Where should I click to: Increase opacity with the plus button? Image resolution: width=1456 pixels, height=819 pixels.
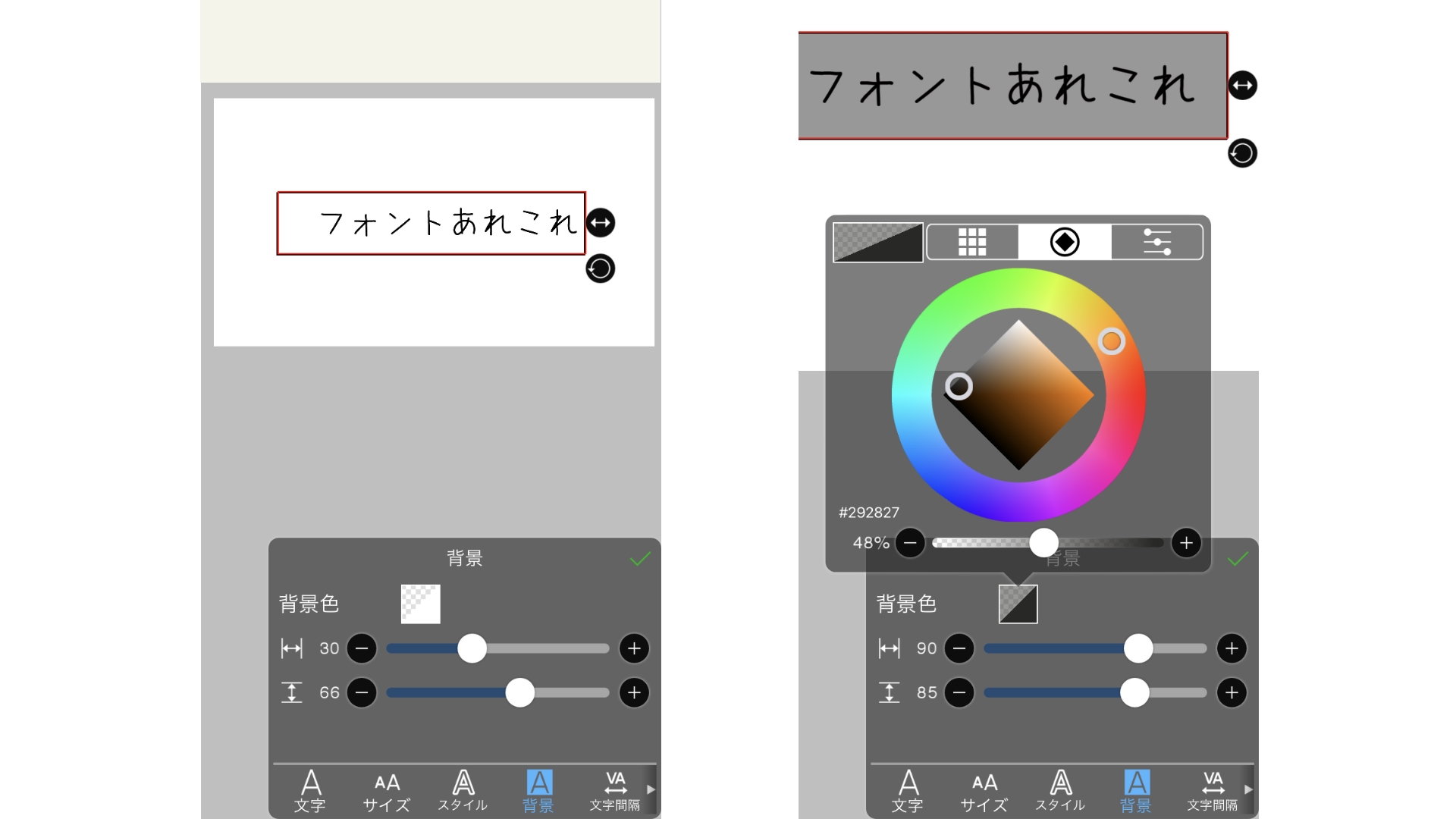[1187, 543]
